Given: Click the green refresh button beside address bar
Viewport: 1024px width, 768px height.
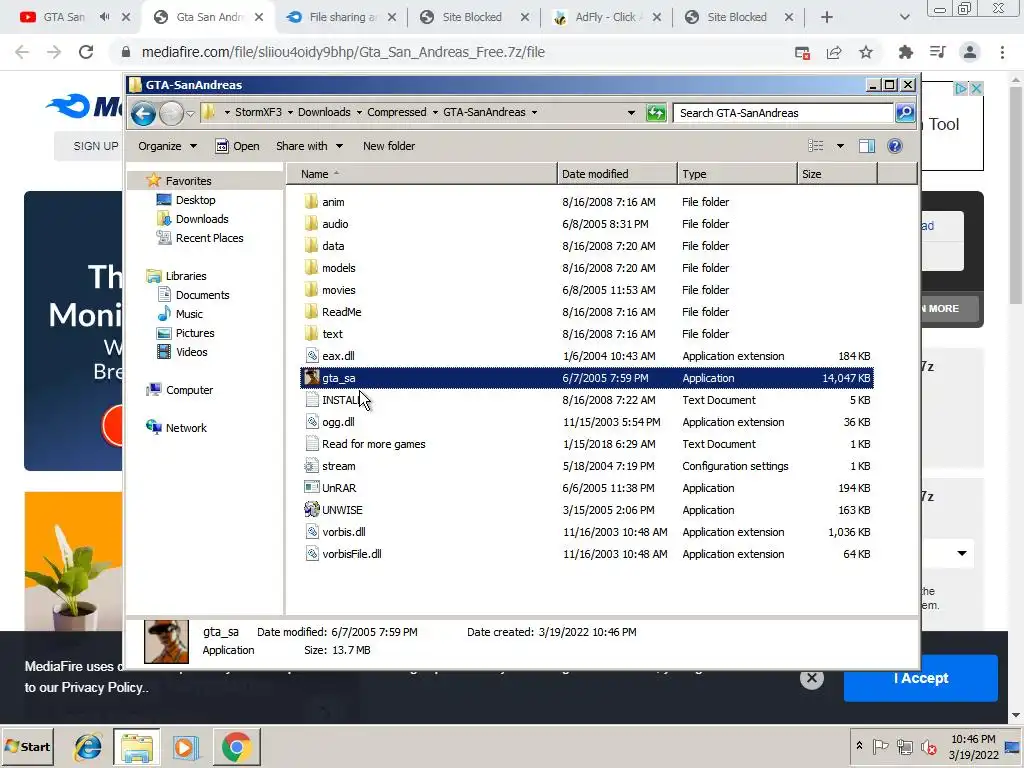Looking at the screenshot, I should coord(656,113).
